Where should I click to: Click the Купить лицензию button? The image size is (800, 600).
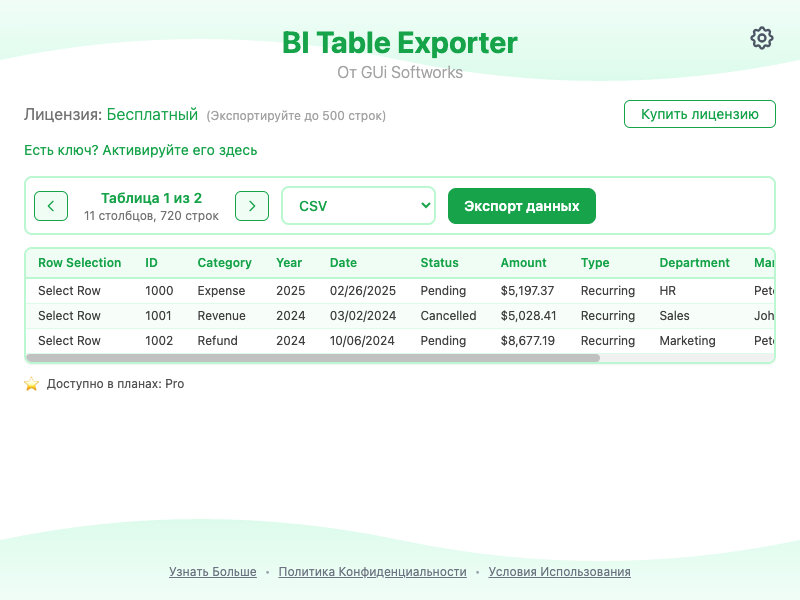[700, 114]
